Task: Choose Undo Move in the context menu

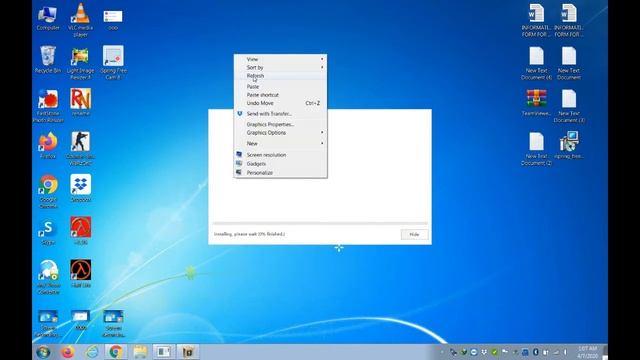Action: [280, 103]
